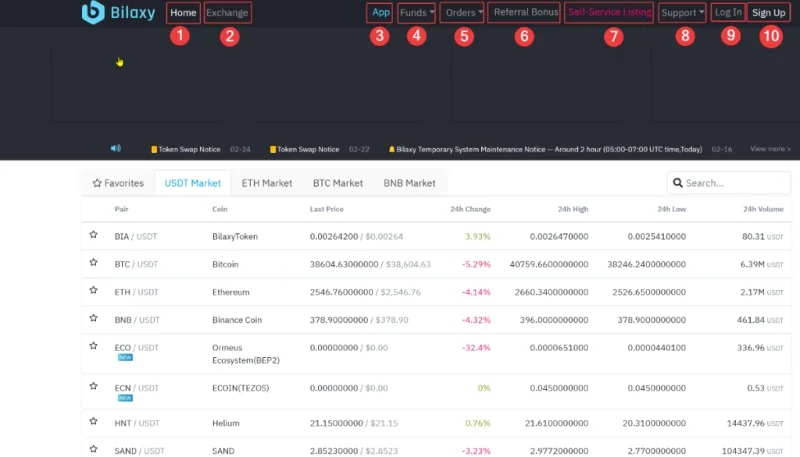
Task: Favorite the ECO / USDT pair star
Action: (x=93, y=346)
